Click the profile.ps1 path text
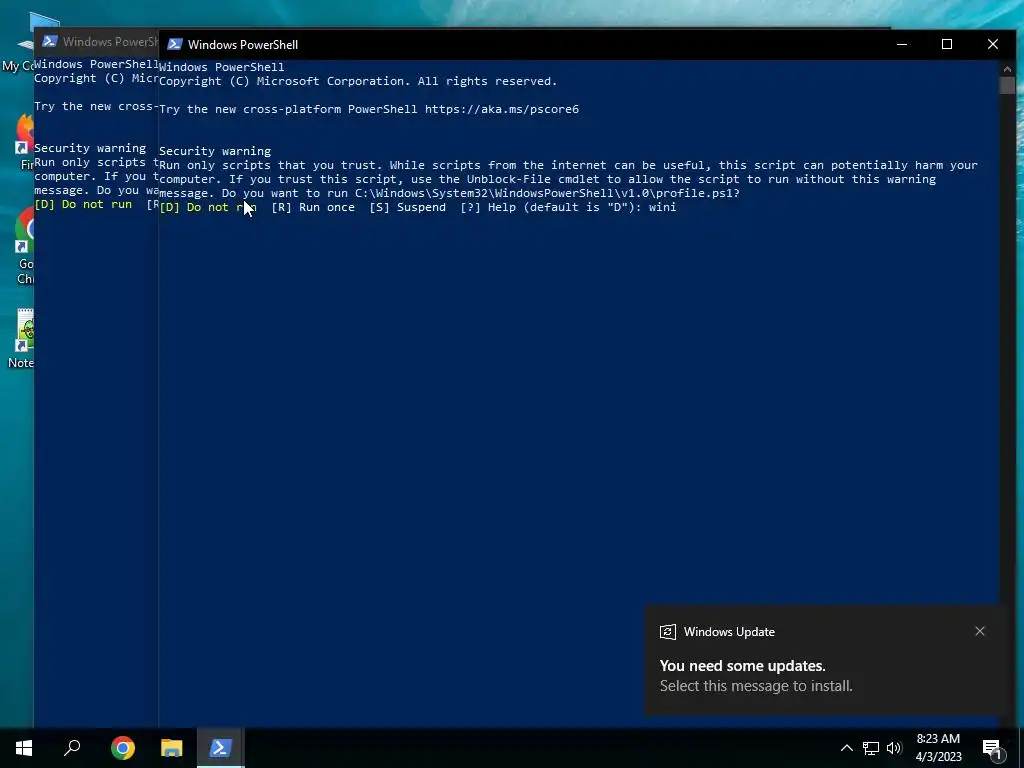The height and width of the screenshot is (768, 1024). [547, 193]
